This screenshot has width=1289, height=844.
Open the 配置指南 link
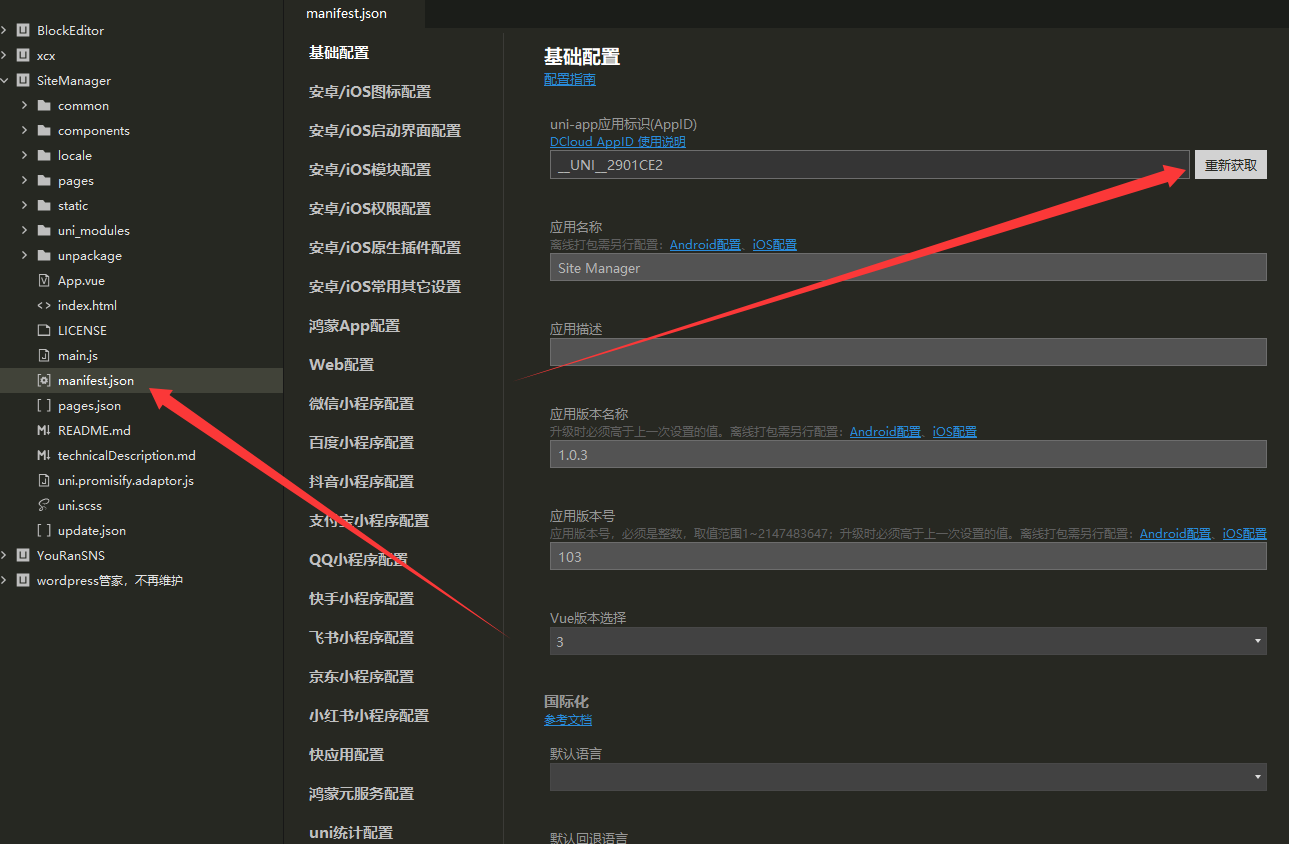click(569, 80)
